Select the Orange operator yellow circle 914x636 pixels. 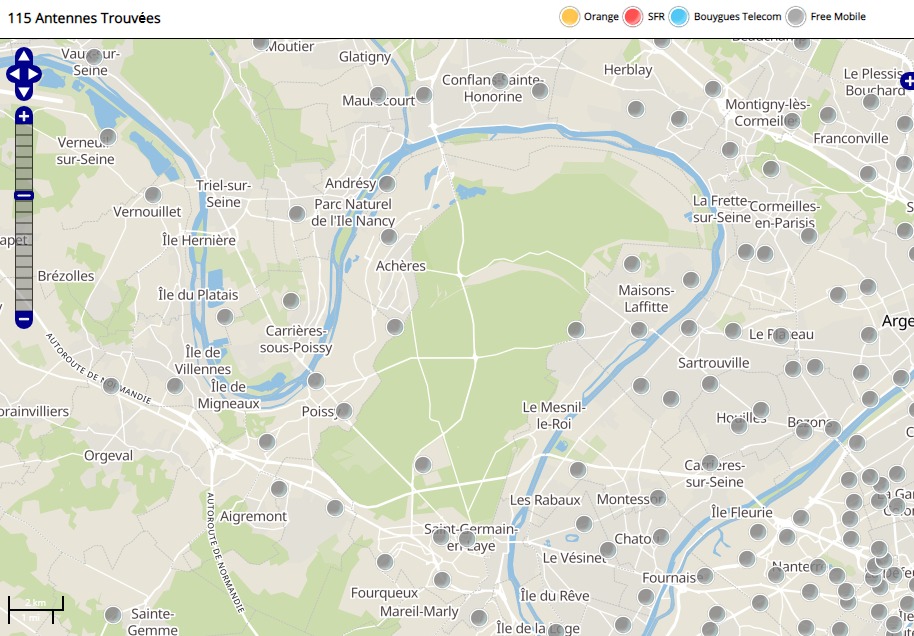click(570, 17)
